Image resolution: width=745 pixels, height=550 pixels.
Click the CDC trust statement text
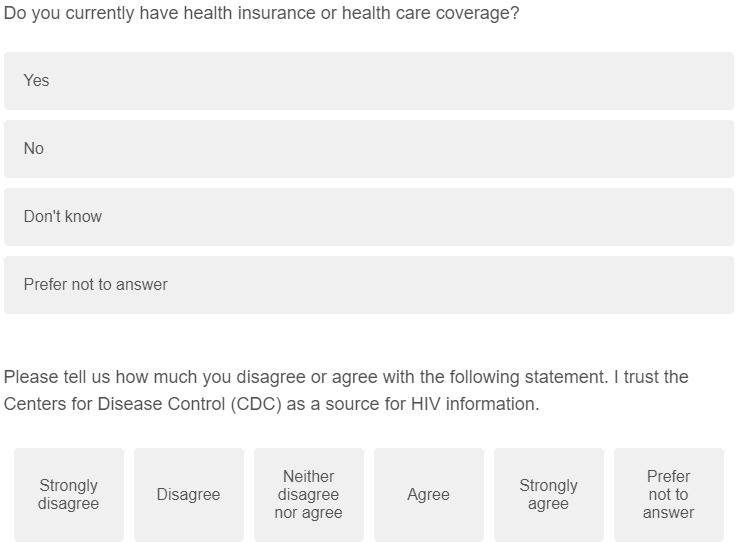[346, 391]
